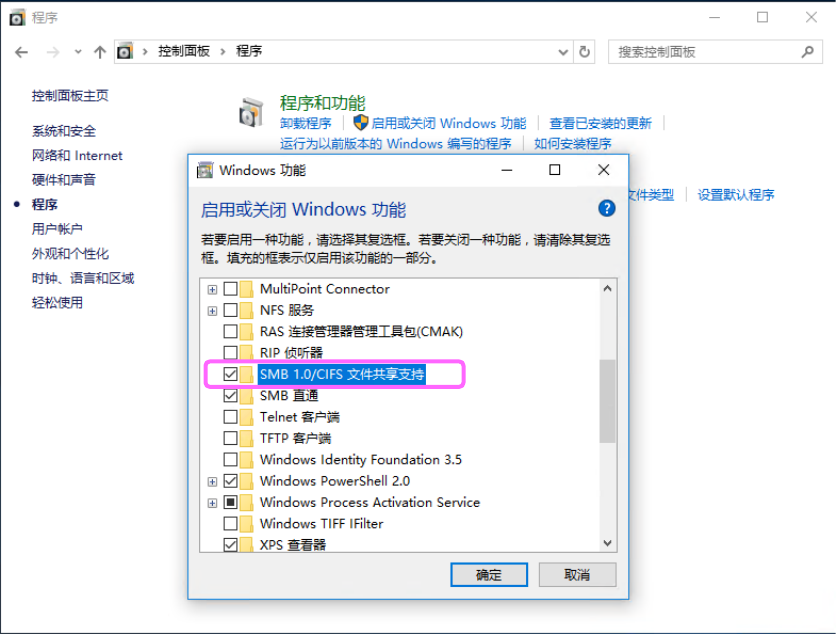836x634 pixels.
Task: Go up one level with up arrow
Action: (x=100, y=52)
